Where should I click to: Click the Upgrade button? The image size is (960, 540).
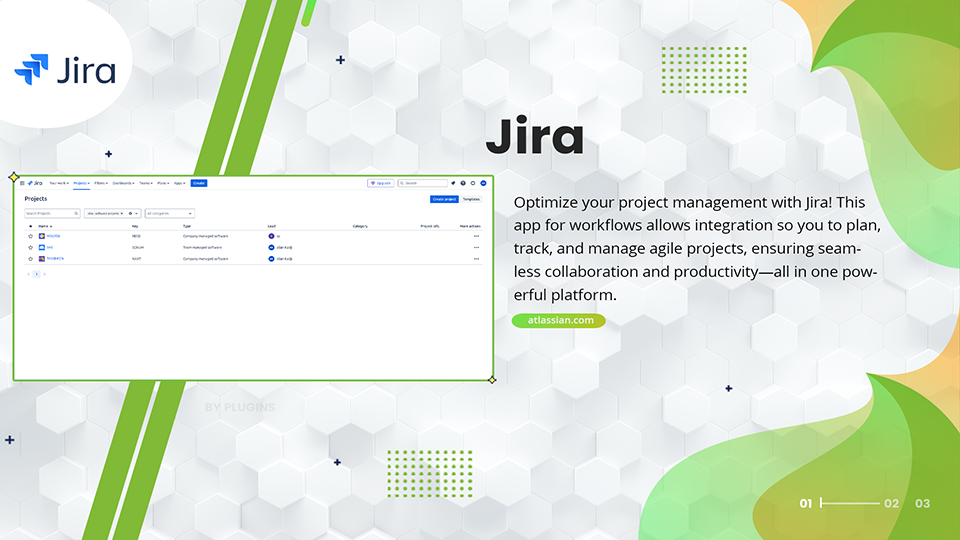coord(380,183)
